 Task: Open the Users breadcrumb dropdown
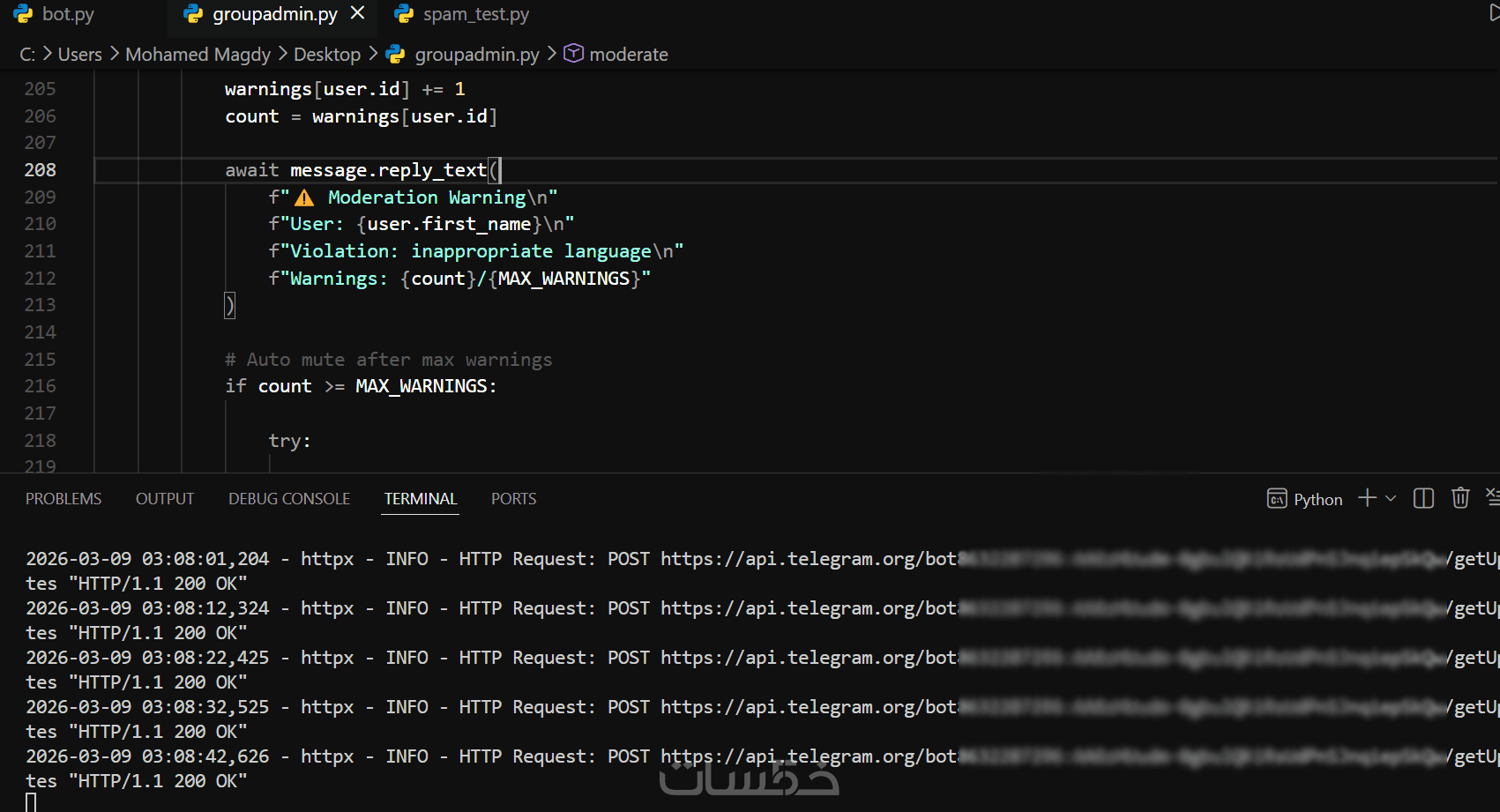pos(79,55)
